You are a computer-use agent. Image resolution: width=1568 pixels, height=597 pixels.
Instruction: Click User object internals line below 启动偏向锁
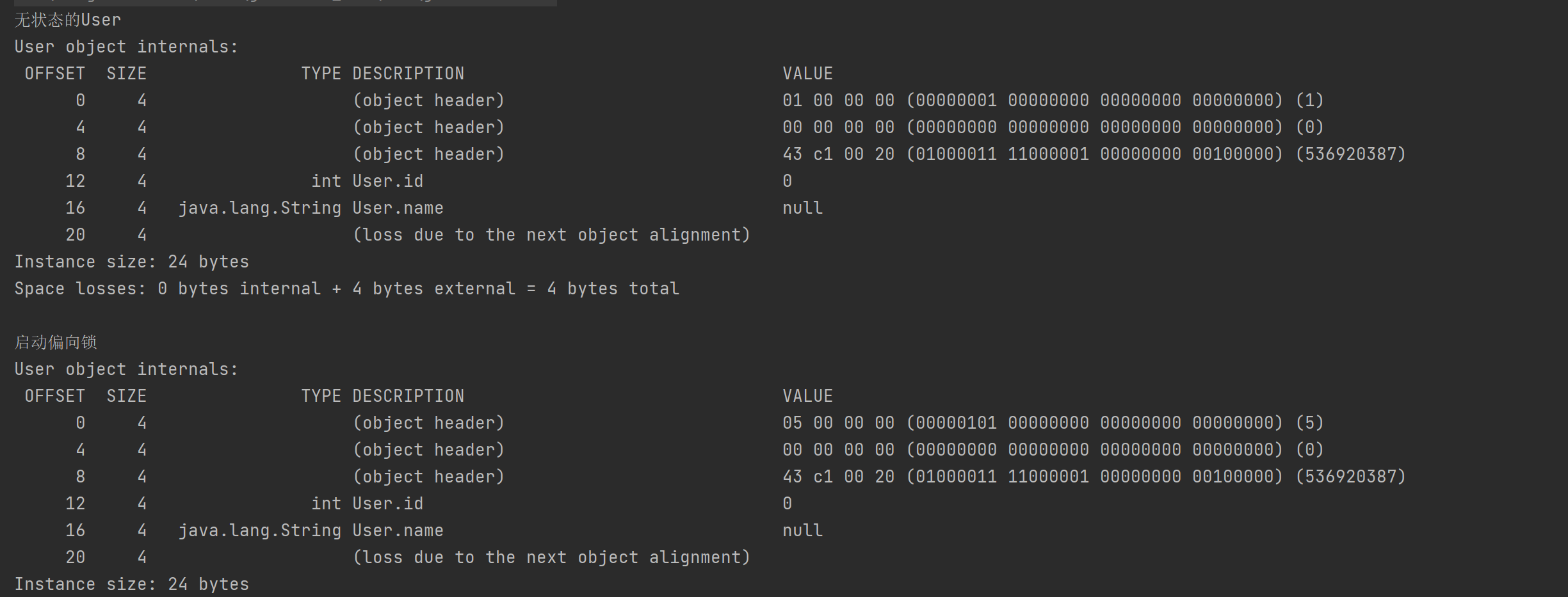[x=126, y=369]
